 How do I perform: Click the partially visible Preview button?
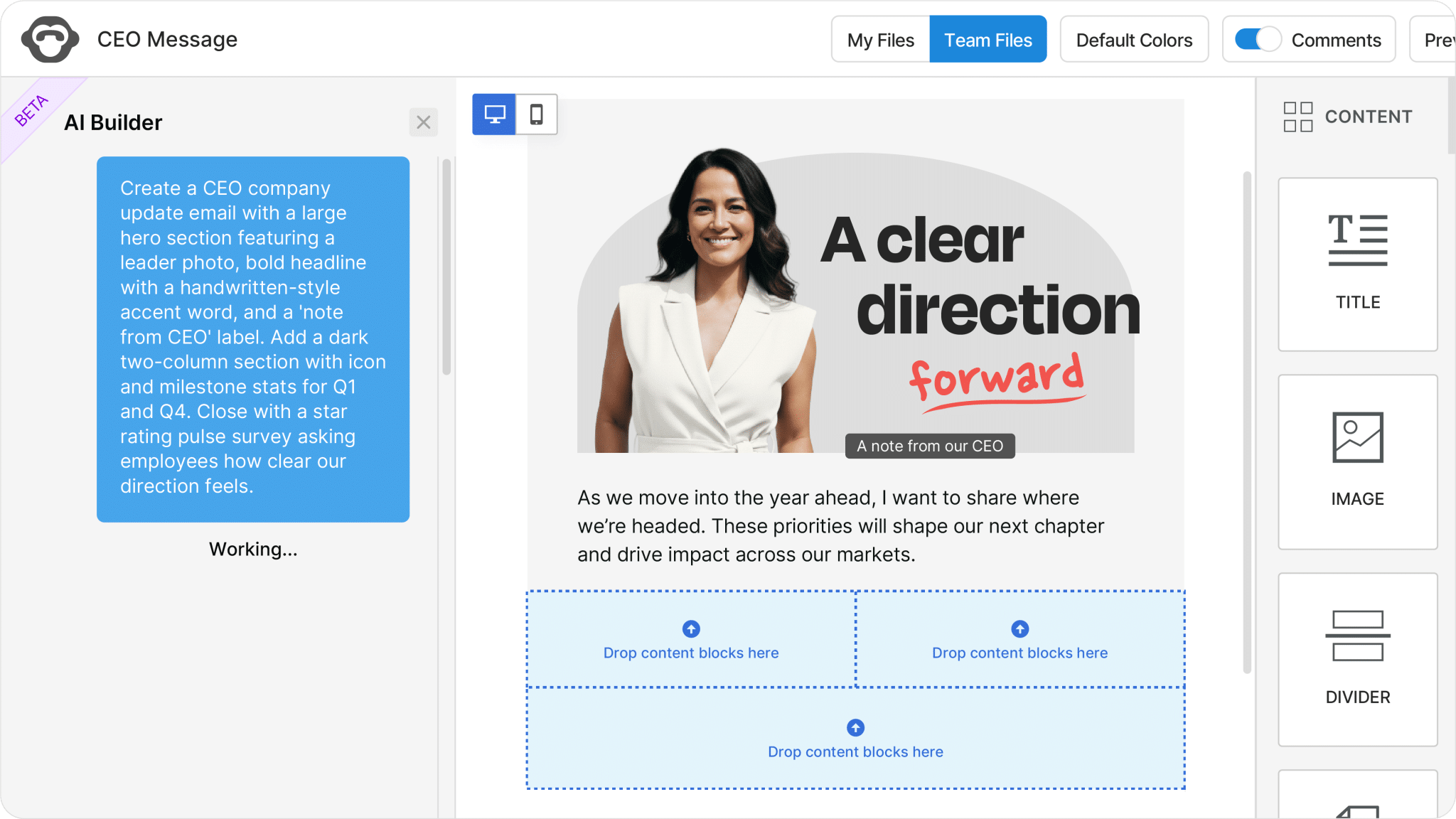click(1433, 40)
